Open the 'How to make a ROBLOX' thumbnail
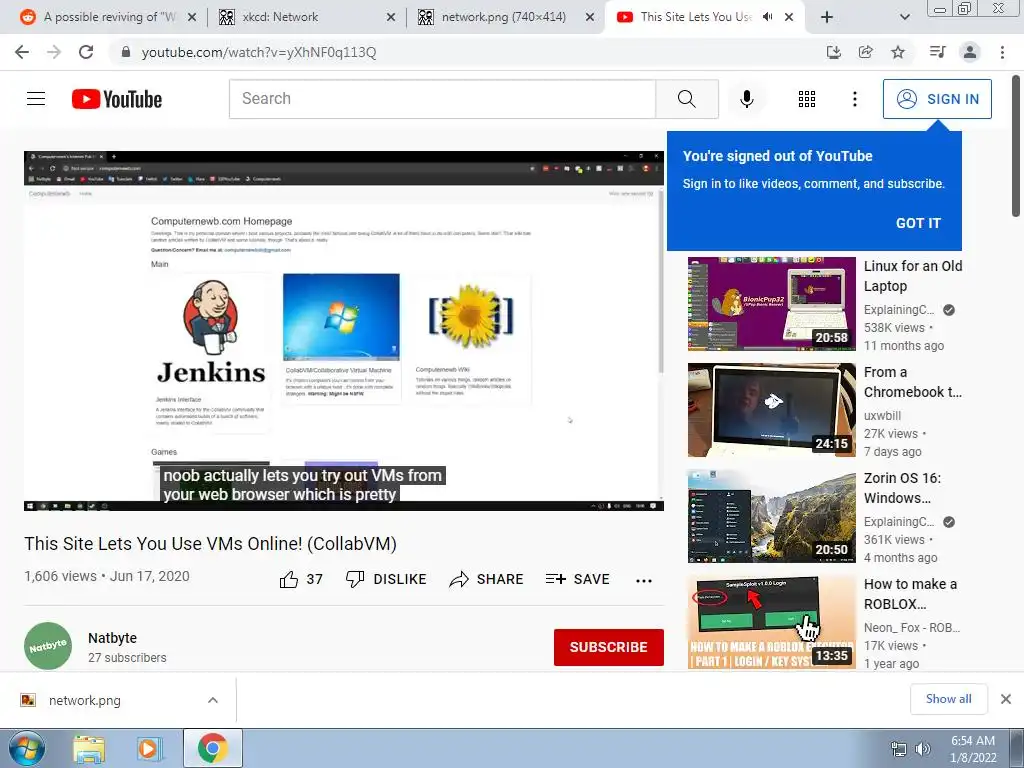This screenshot has height=768, width=1024. coord(771,622)
